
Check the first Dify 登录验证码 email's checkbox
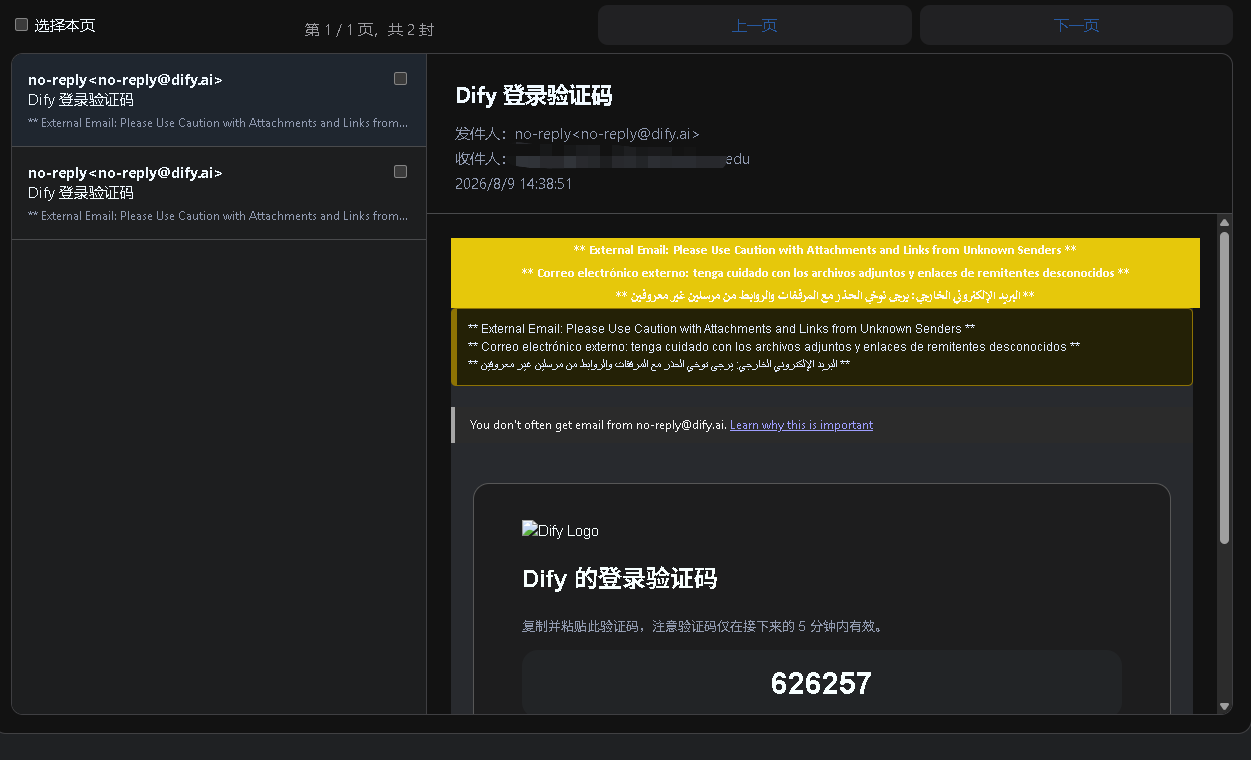click(x=400, y=79)
